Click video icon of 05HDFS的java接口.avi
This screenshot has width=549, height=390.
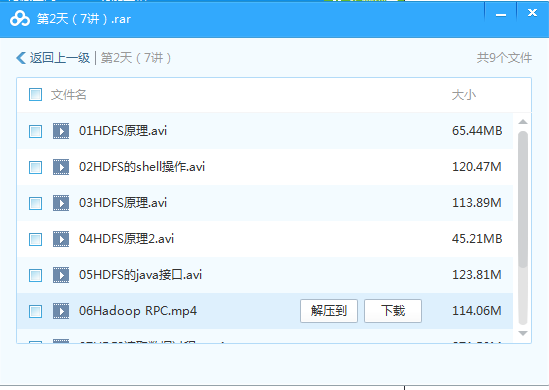tap(61, 275)
